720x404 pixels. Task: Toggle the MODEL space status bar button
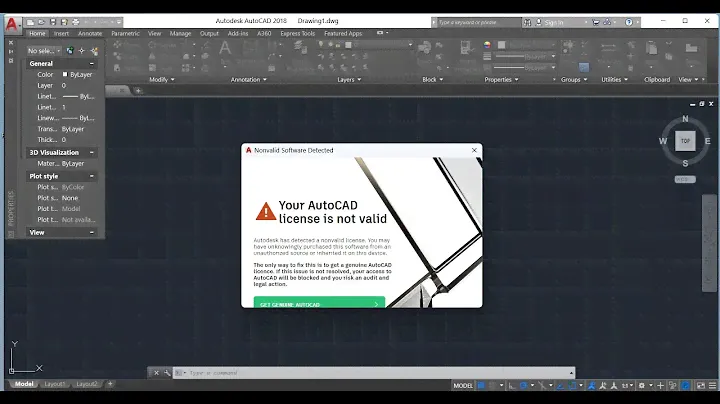click(x=463, y=385)
